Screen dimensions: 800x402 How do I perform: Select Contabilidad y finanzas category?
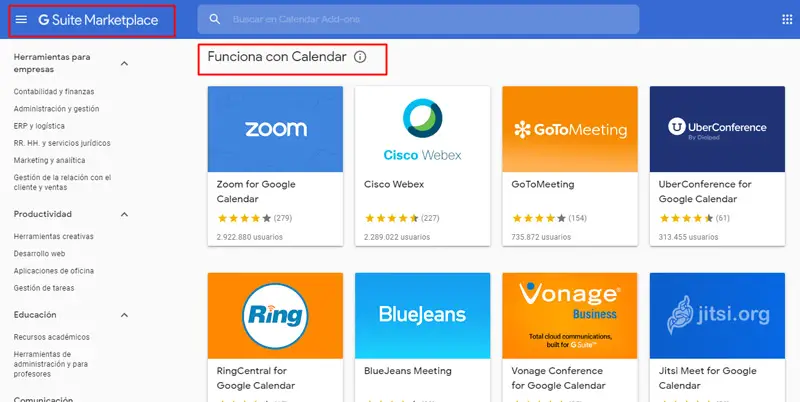[54, 91]
